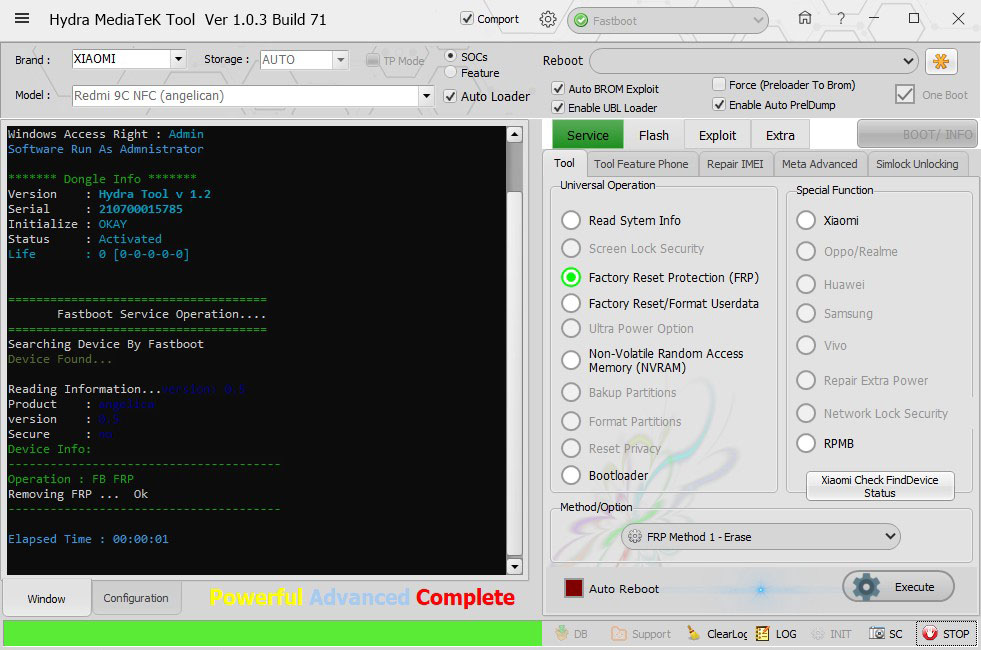Screen dimensions: 981x650
Task: Click the orange asterisk reboot button
Action: tap(941, 61)
